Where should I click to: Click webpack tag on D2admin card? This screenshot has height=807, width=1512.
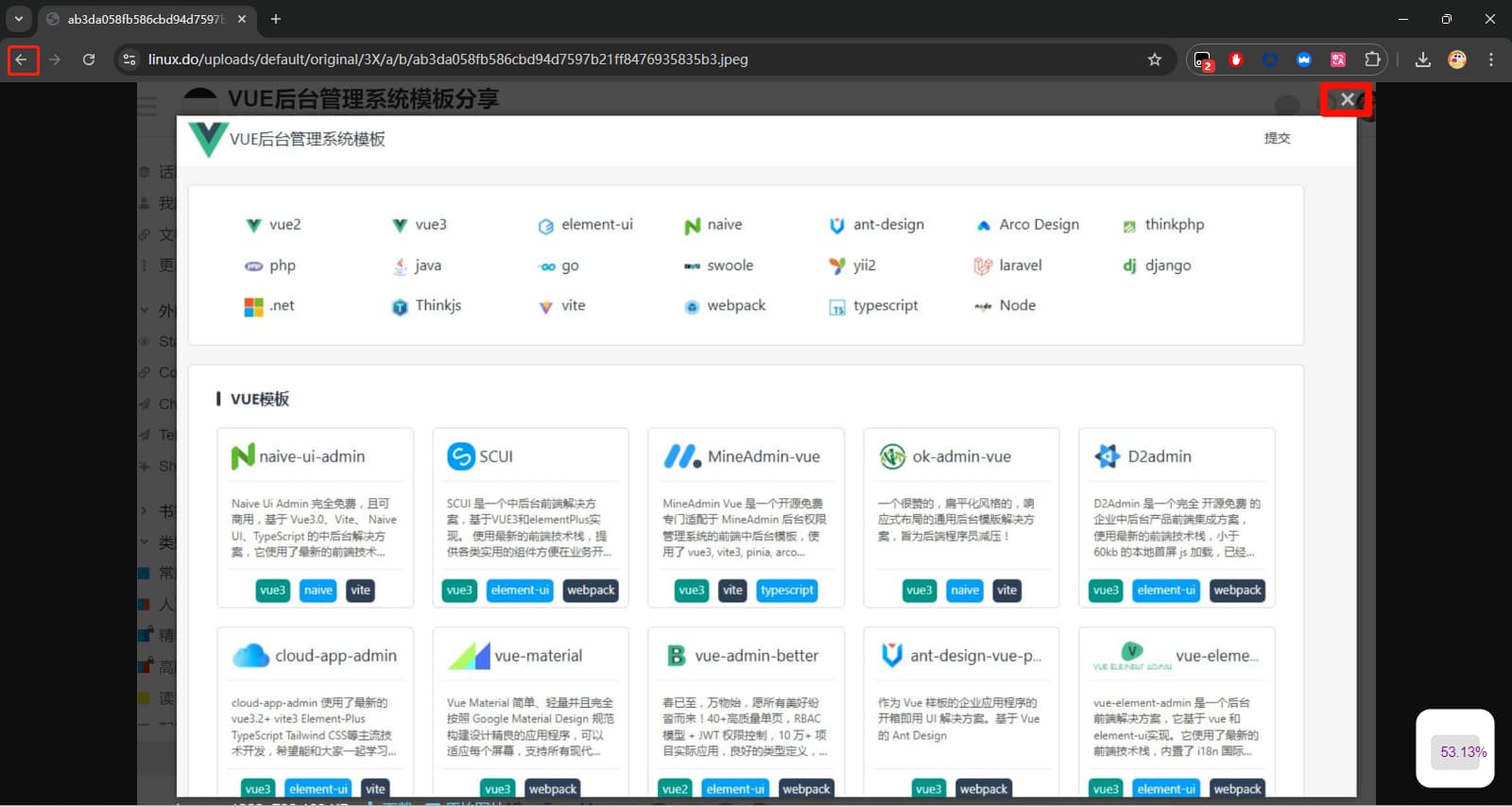[1237, 591]
